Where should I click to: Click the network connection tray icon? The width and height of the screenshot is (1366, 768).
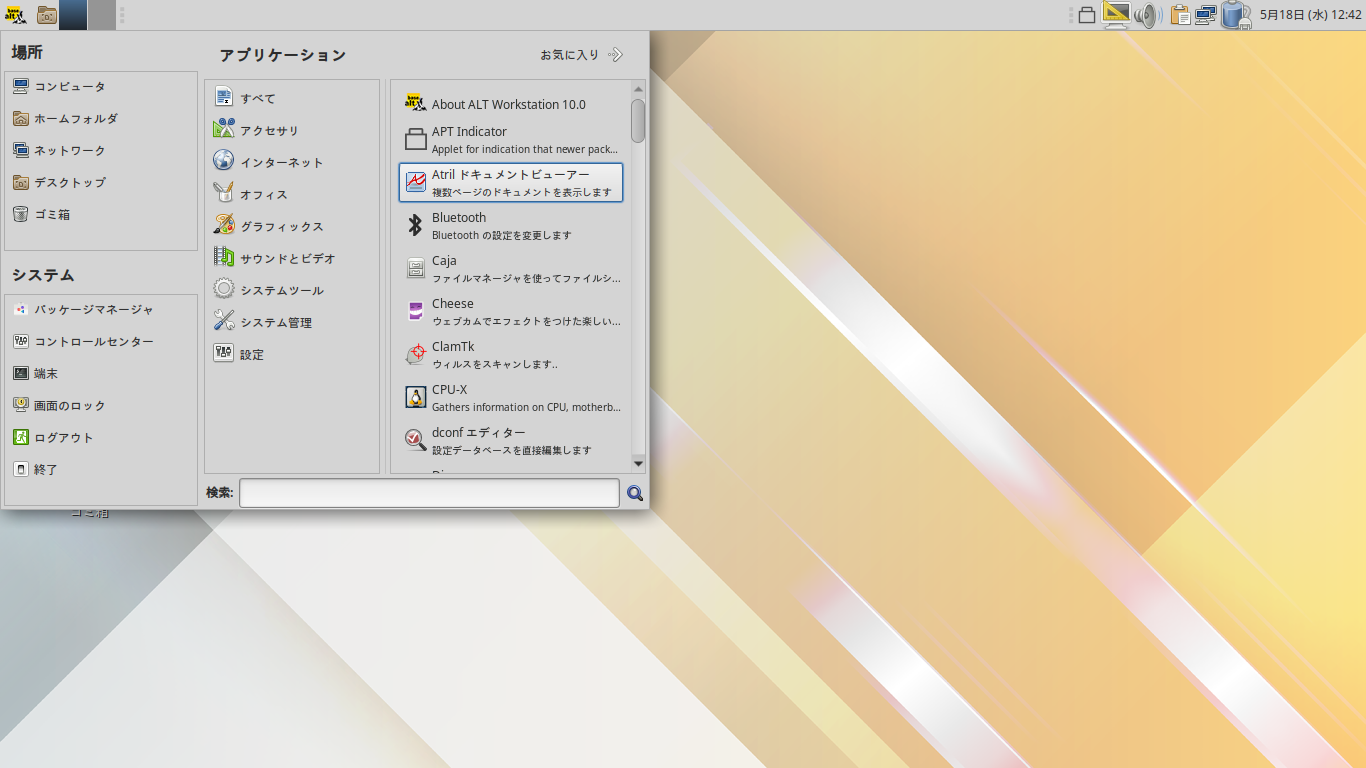point(1206,15)
